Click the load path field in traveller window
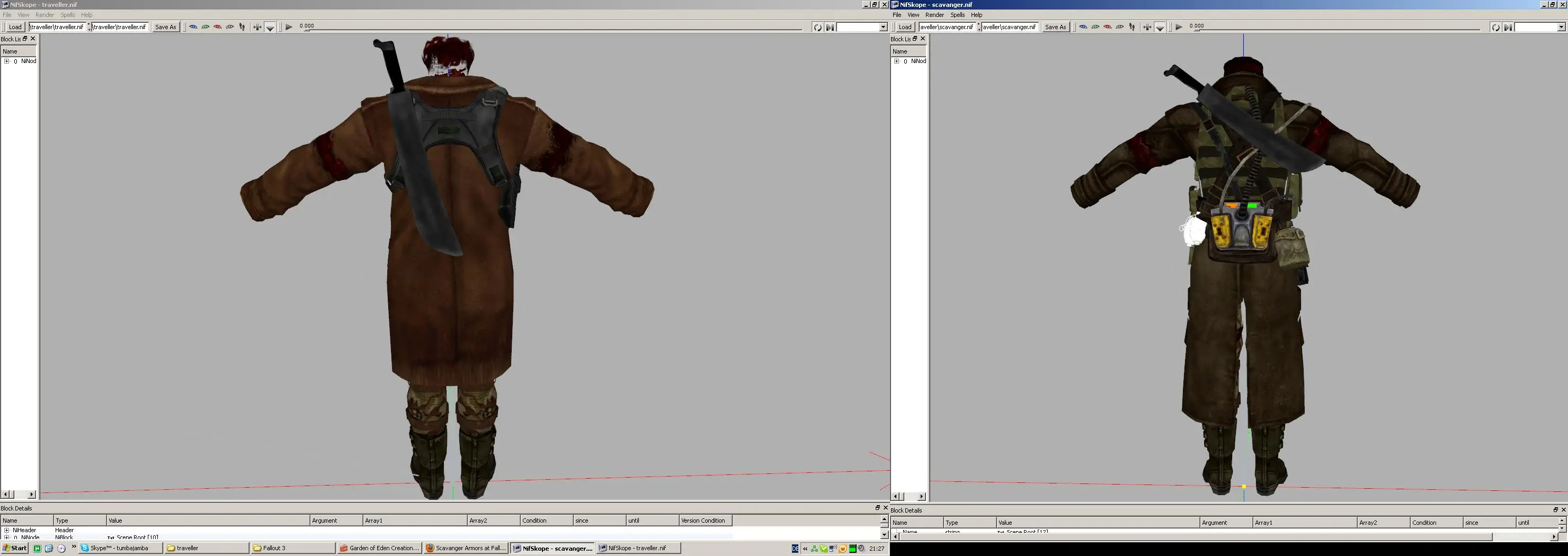 tap(58, 27)
